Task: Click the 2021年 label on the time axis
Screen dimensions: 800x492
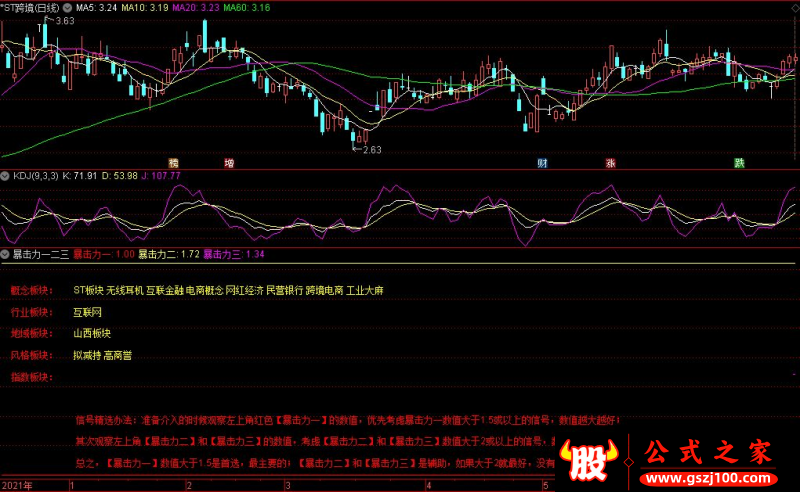Action: 17,485
